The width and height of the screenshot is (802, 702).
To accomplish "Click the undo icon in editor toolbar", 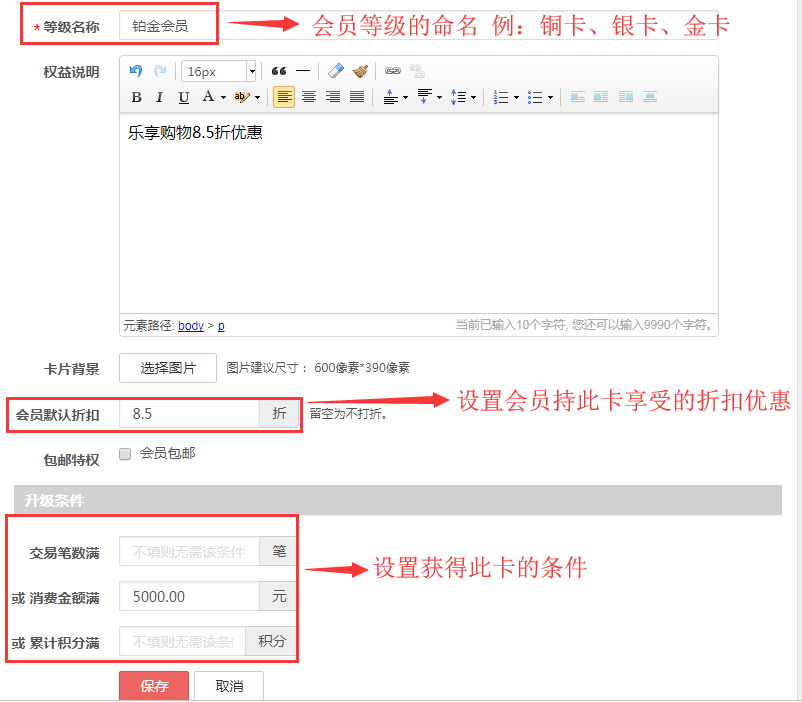I will (136, 71).
